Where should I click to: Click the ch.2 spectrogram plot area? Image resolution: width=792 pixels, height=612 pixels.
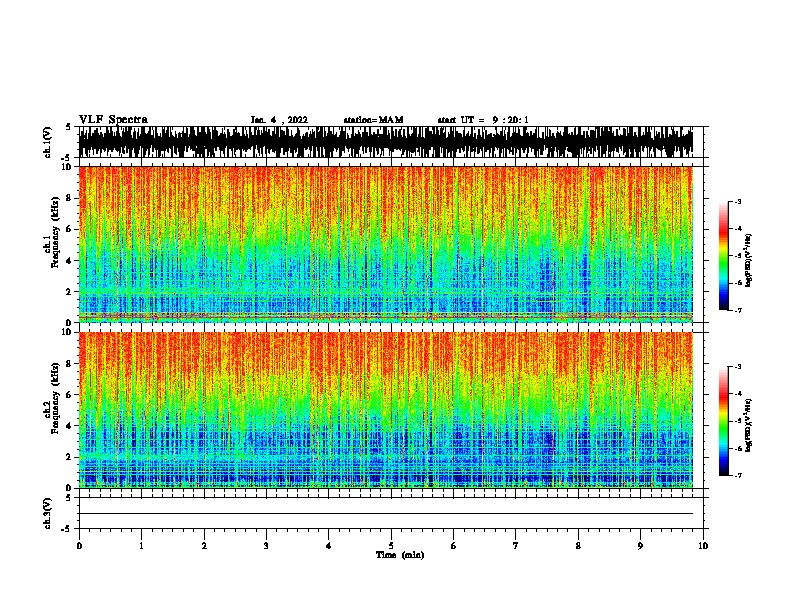(385, 410)
